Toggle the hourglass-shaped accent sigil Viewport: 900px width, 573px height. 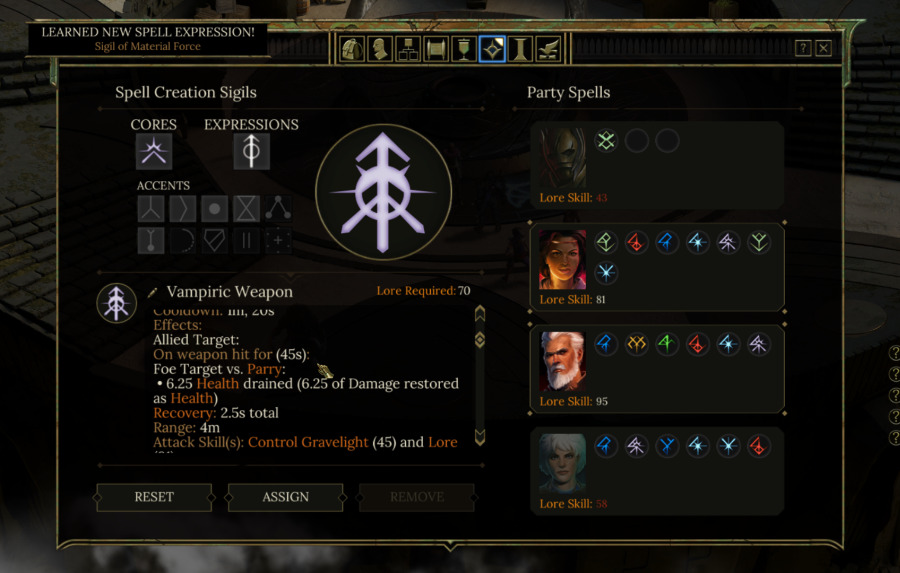pos(246,208)
